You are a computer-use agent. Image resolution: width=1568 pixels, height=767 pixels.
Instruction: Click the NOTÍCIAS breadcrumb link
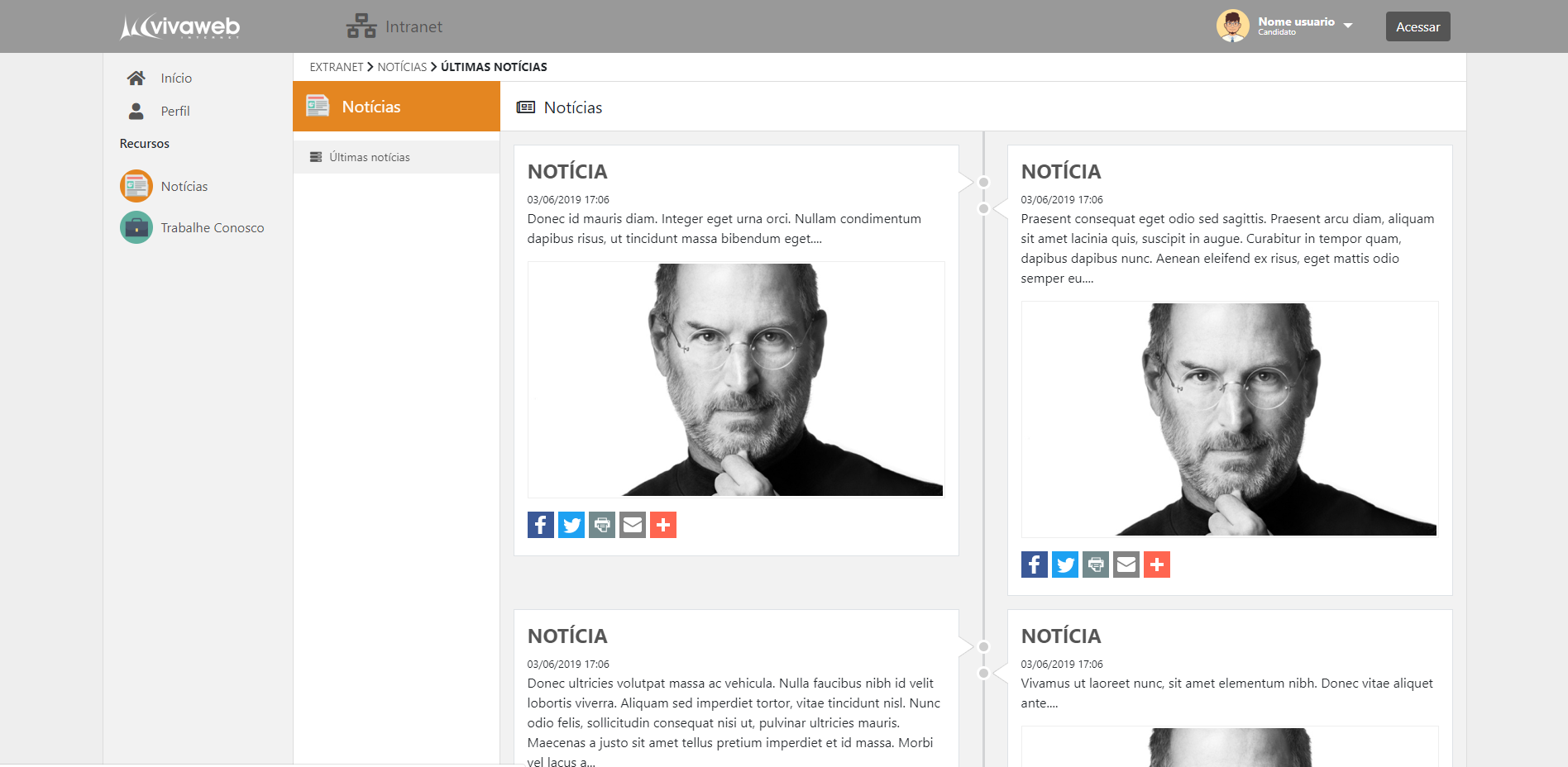click(x=402, y=67)
